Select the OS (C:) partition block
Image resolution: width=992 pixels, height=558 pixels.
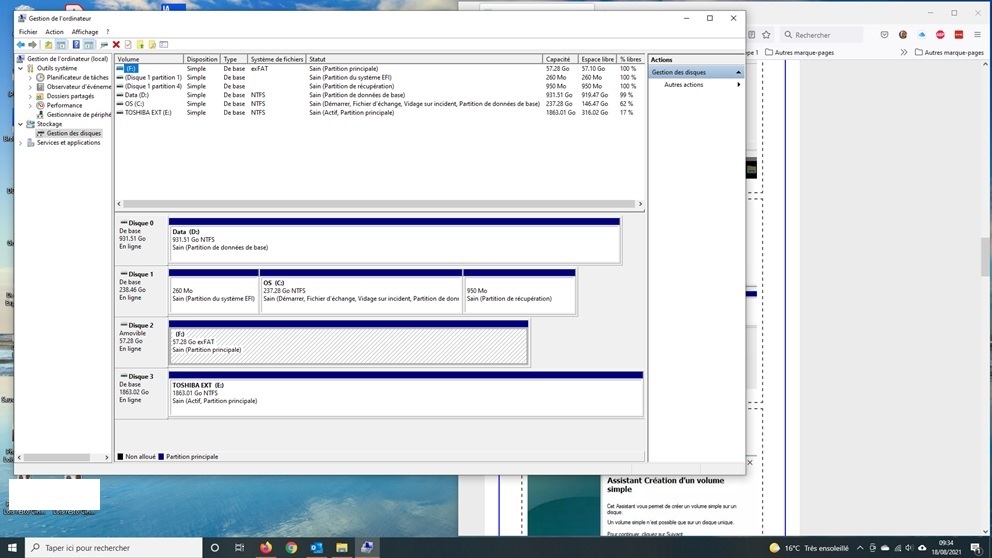(x=361, y=291)
